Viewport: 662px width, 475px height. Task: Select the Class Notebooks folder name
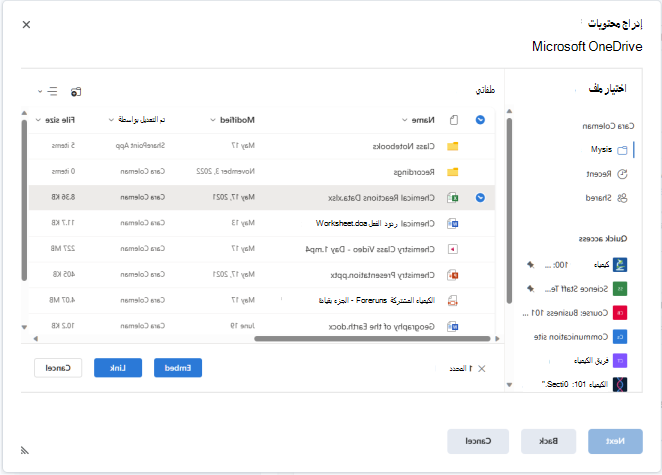(403, 147)
